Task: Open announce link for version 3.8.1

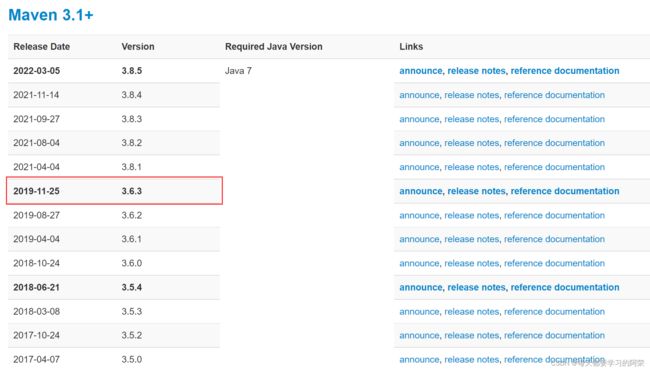Action: point(419,167)
